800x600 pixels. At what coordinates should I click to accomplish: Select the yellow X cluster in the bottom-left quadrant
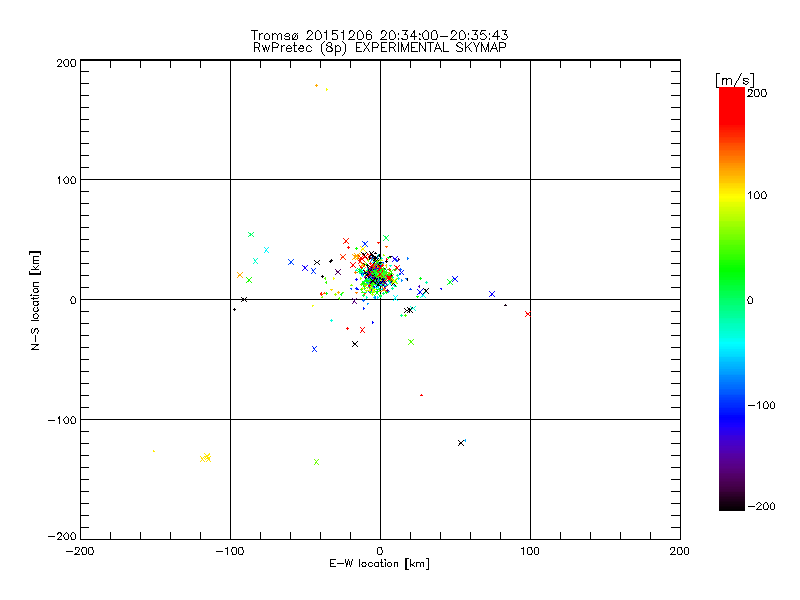(205, 458)
